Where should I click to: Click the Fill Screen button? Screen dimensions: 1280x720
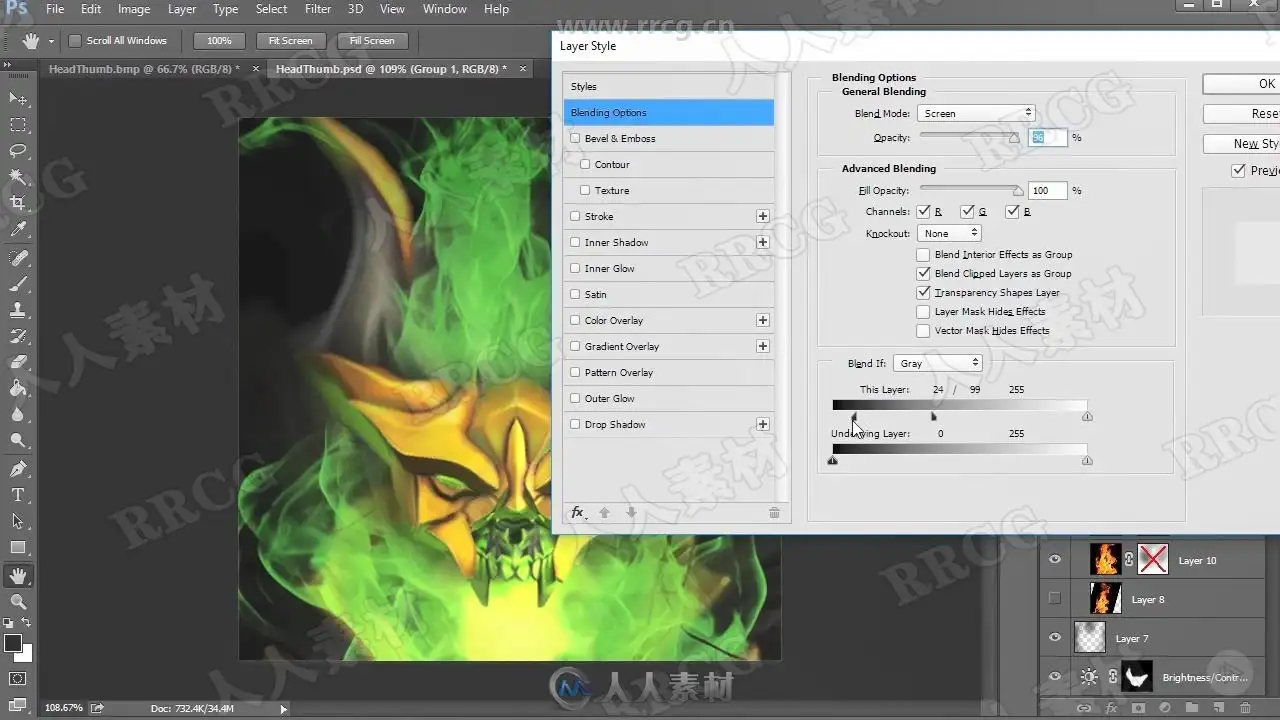(x=372, y=41)
